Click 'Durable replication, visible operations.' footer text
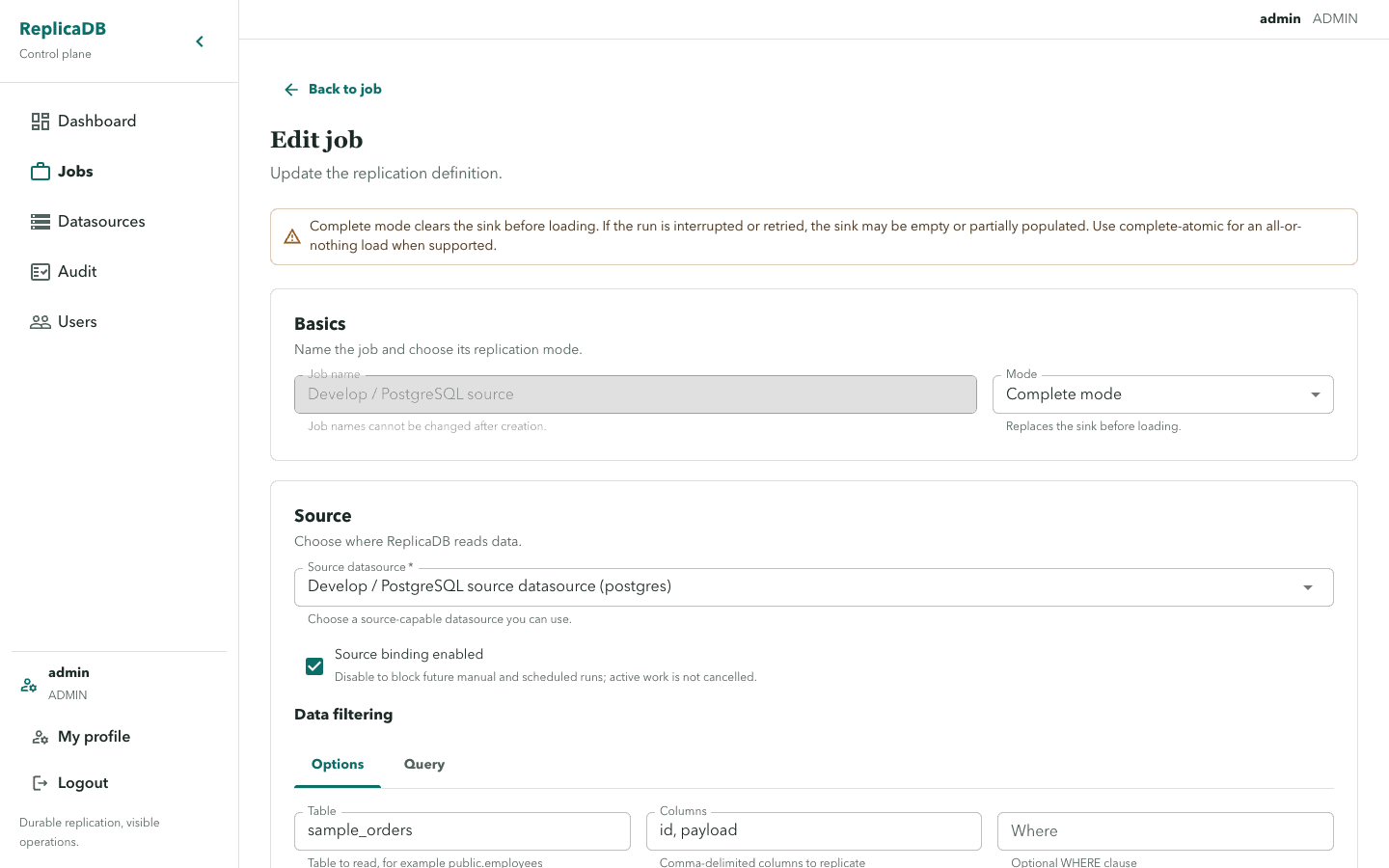 90,832
